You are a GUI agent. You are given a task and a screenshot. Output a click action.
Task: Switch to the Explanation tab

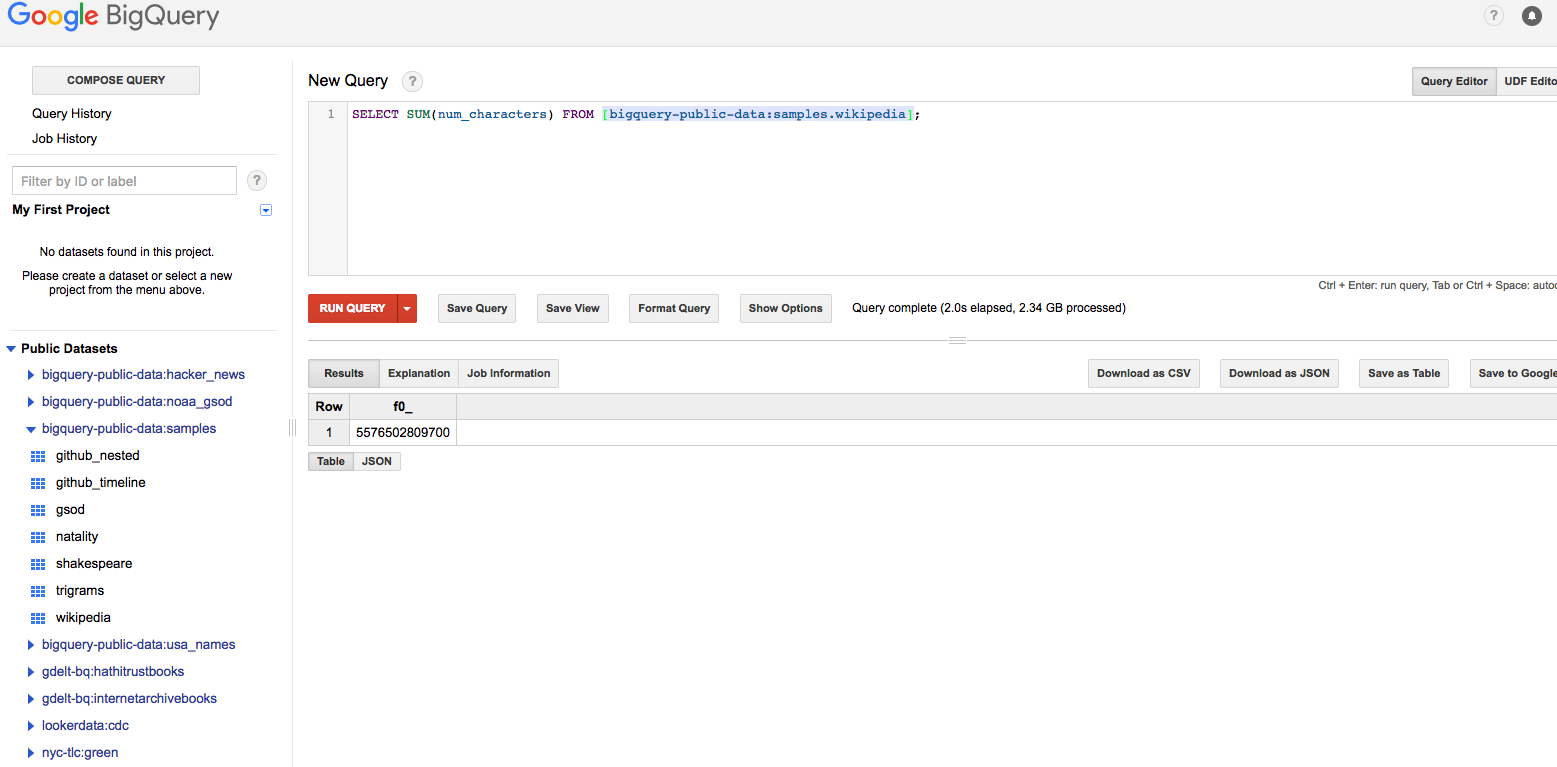click(419, 373)
